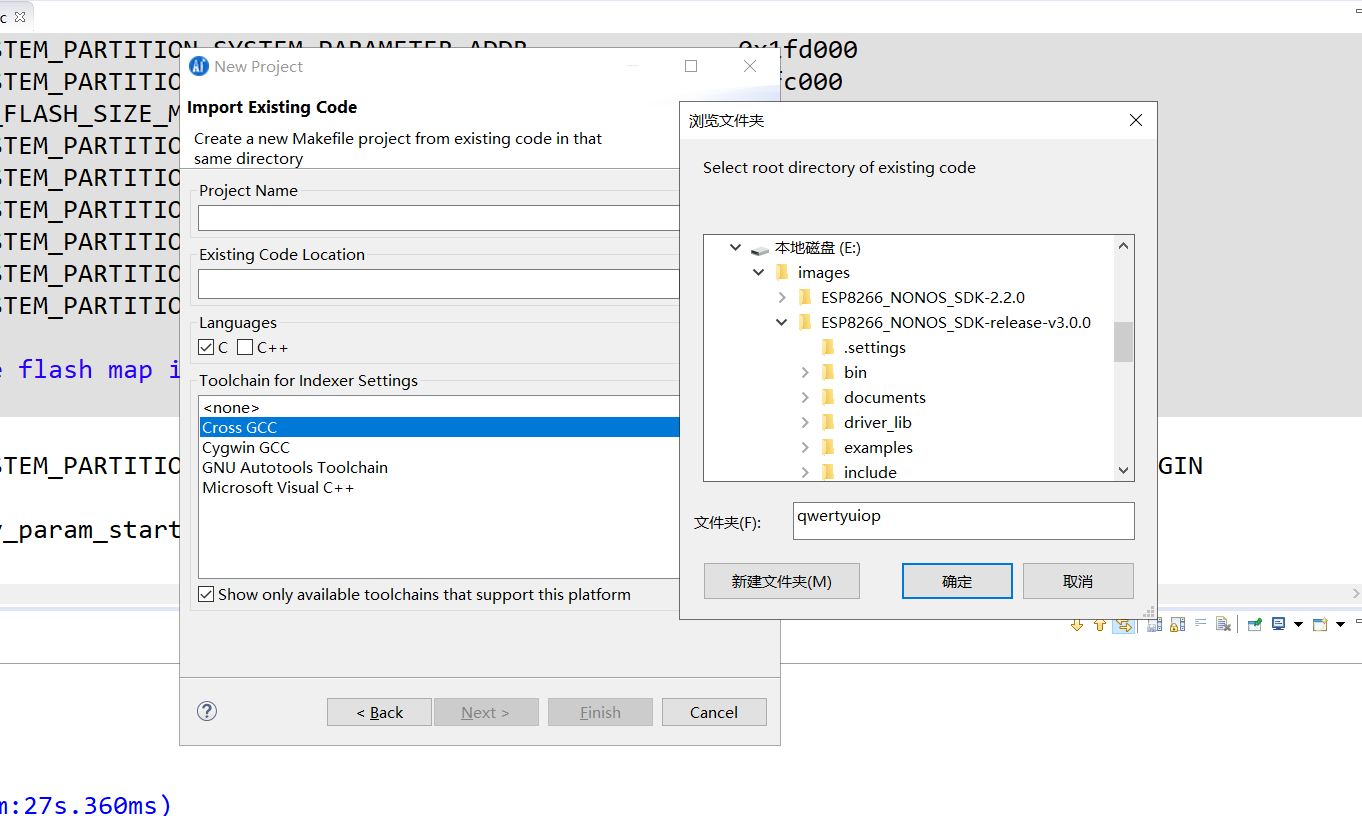The width and height of the screenshot is (1362, 816).
Task: Click the previous-item up arrow in console toolbar
Action: click(x=1100, y=625)
